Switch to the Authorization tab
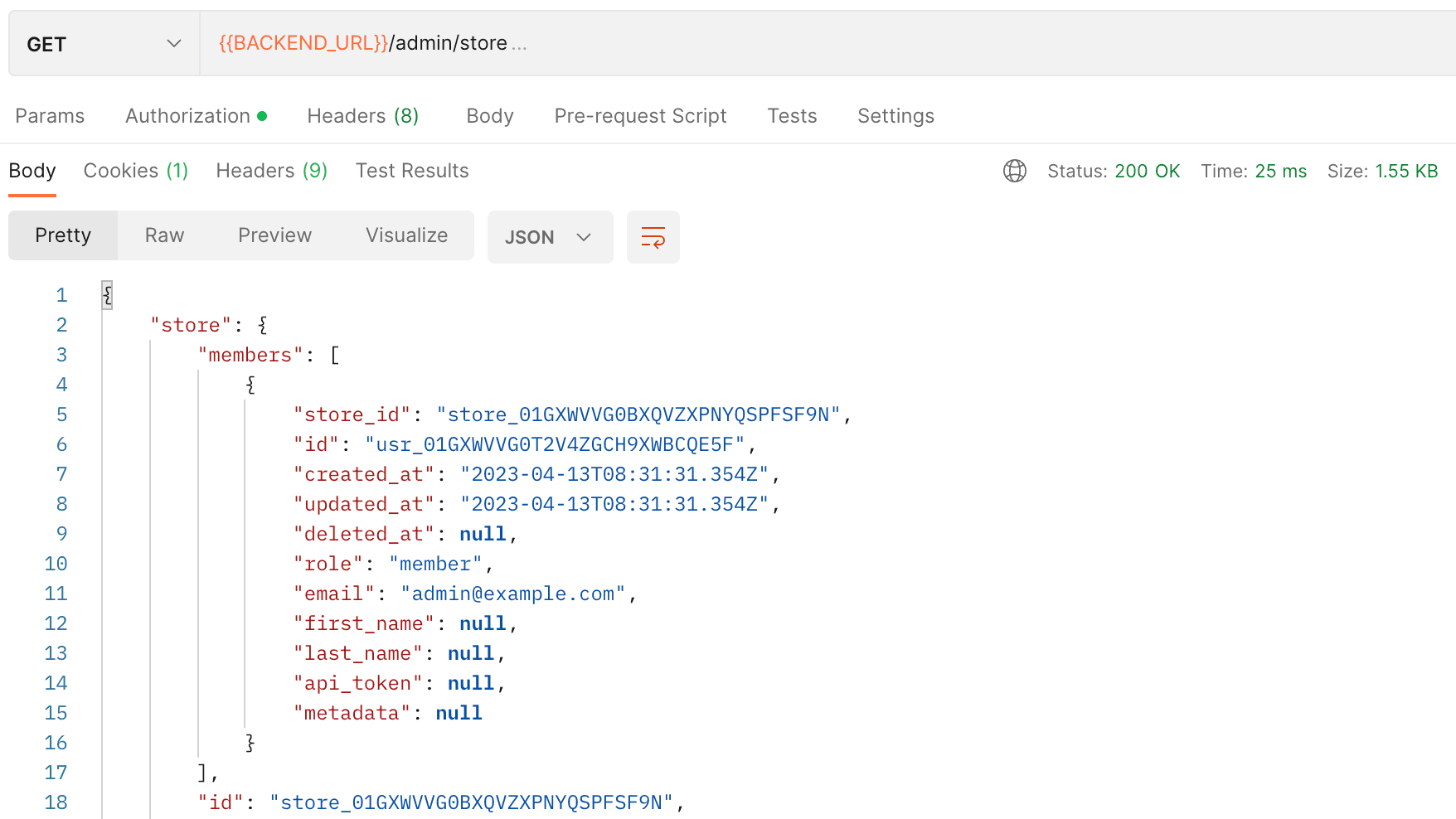 [189, 116]
